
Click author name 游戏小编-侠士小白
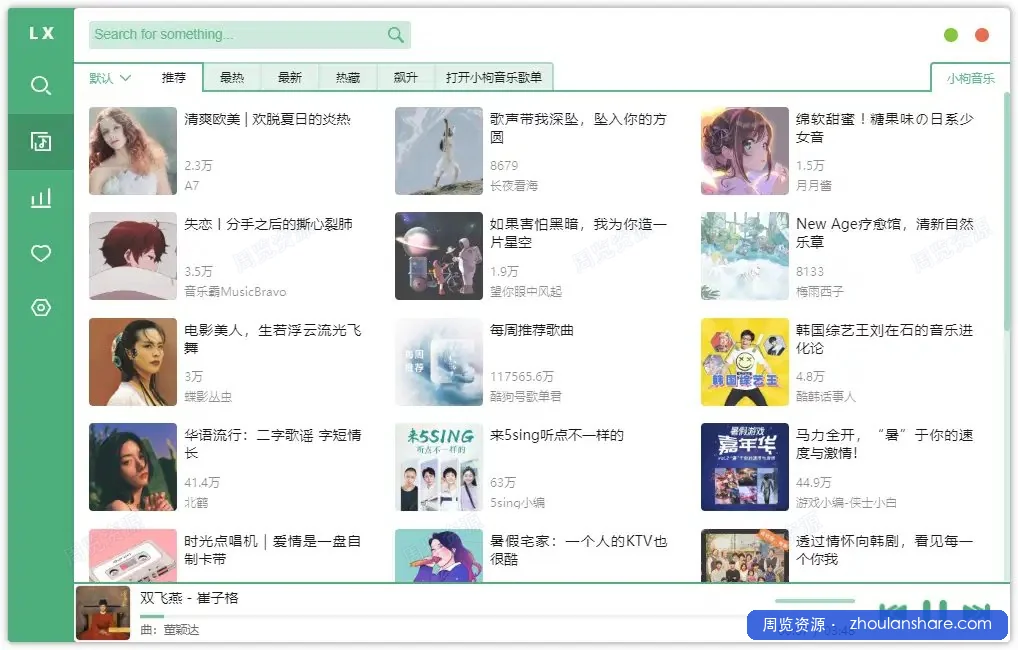click(846, 503)
